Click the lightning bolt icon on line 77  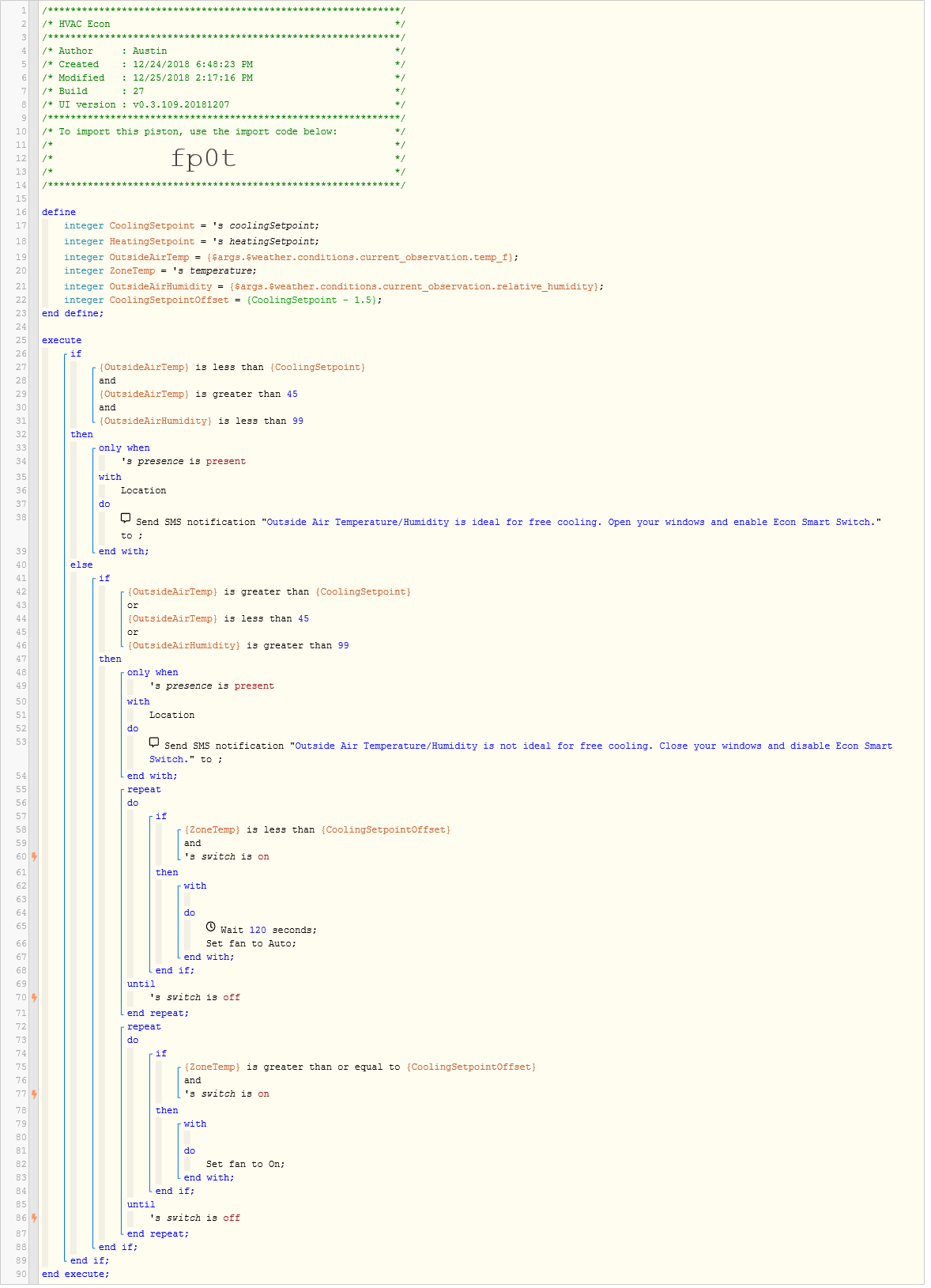[35, 1093]
